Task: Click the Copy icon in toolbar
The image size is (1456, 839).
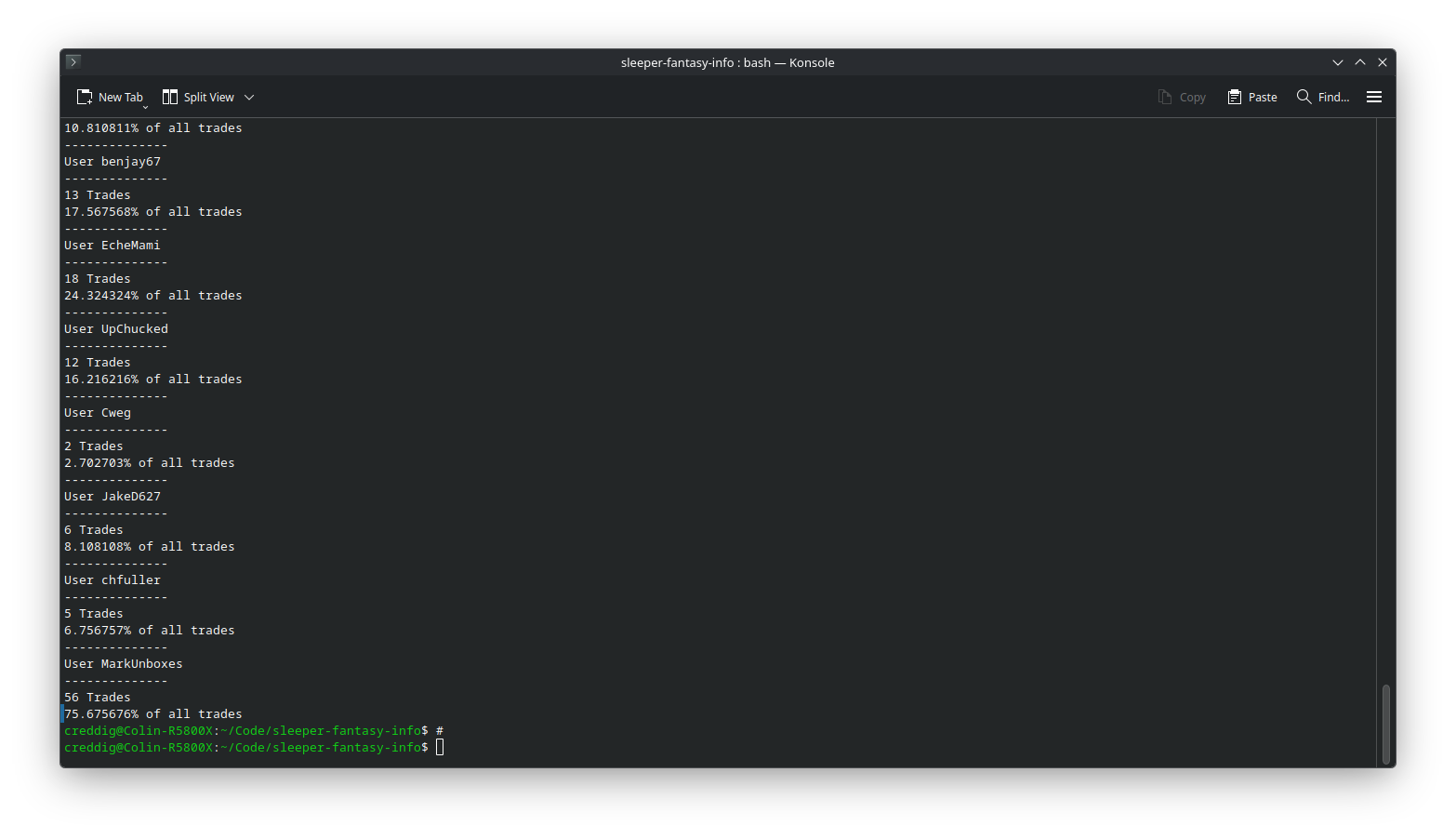Action: 1165,97
